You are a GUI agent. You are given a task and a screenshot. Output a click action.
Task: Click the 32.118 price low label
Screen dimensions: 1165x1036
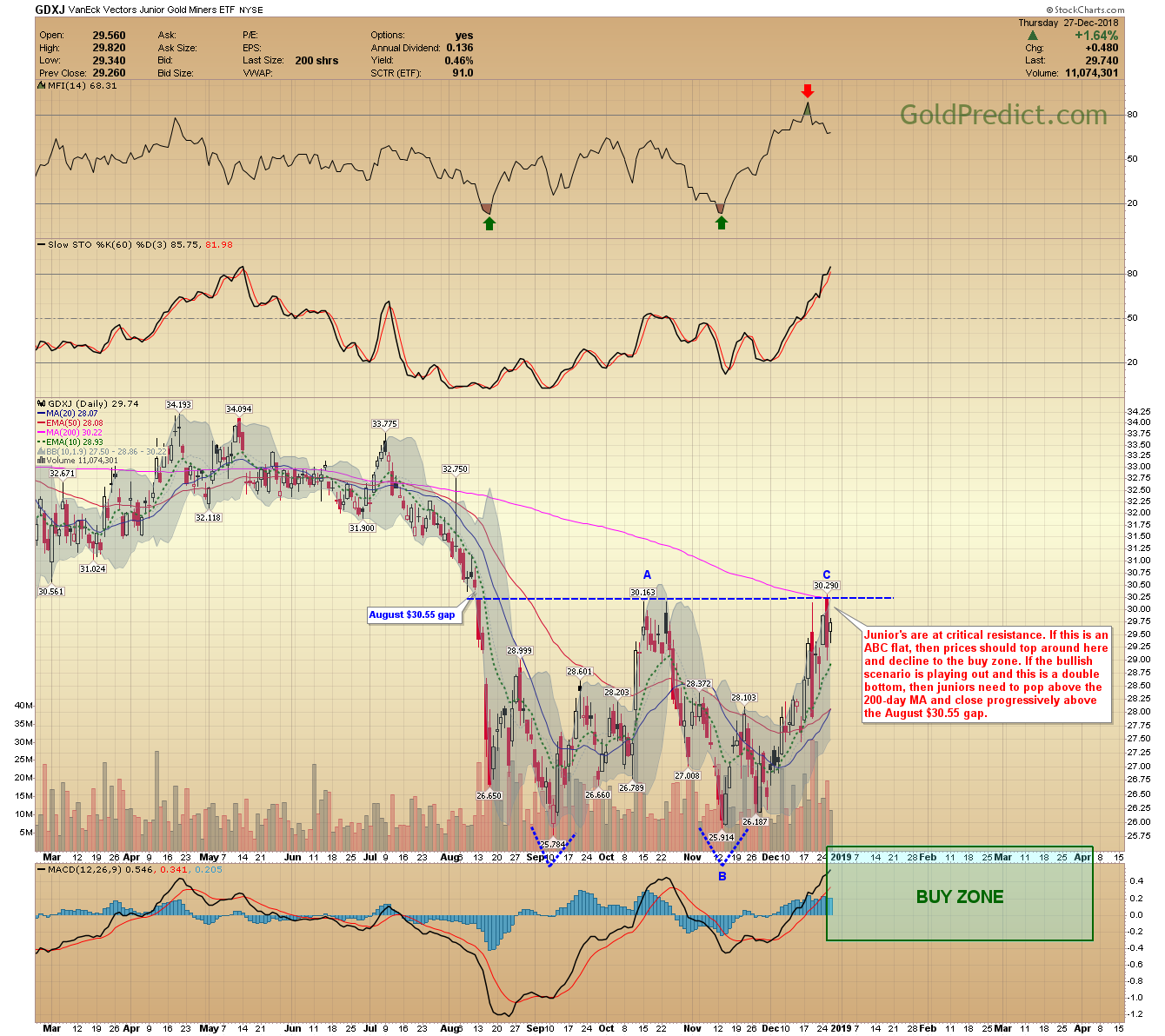208,517
